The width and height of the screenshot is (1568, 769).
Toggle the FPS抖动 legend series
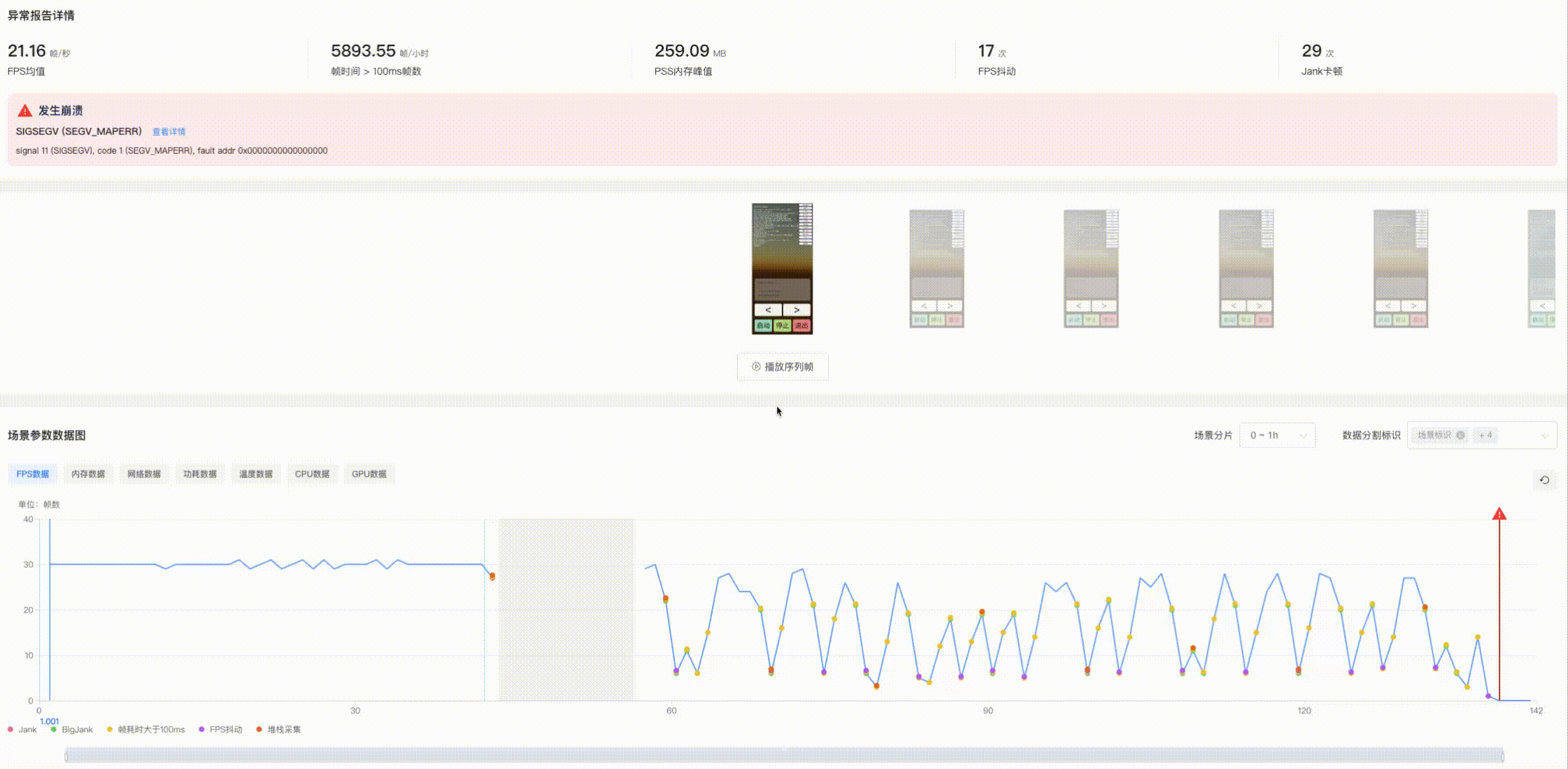220,730
